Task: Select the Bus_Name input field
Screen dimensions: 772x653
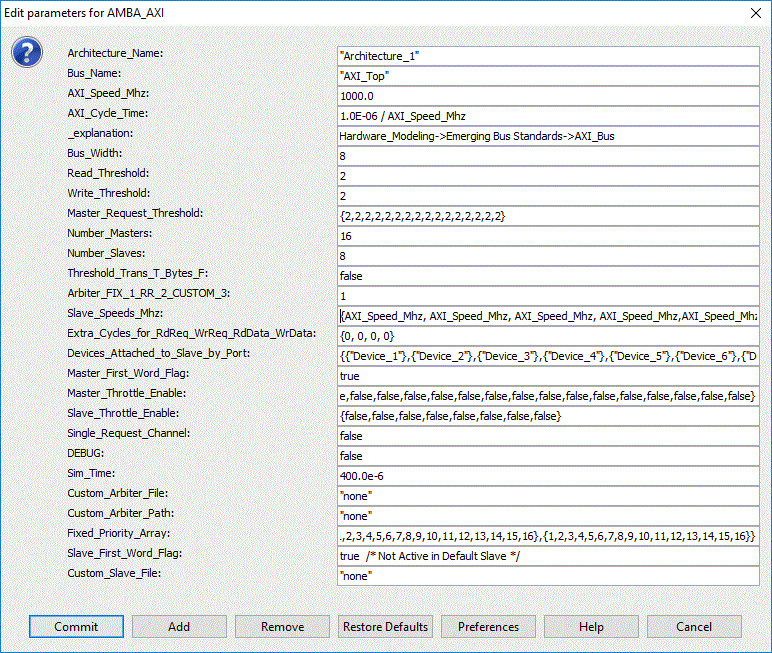Action: (548, 76)
